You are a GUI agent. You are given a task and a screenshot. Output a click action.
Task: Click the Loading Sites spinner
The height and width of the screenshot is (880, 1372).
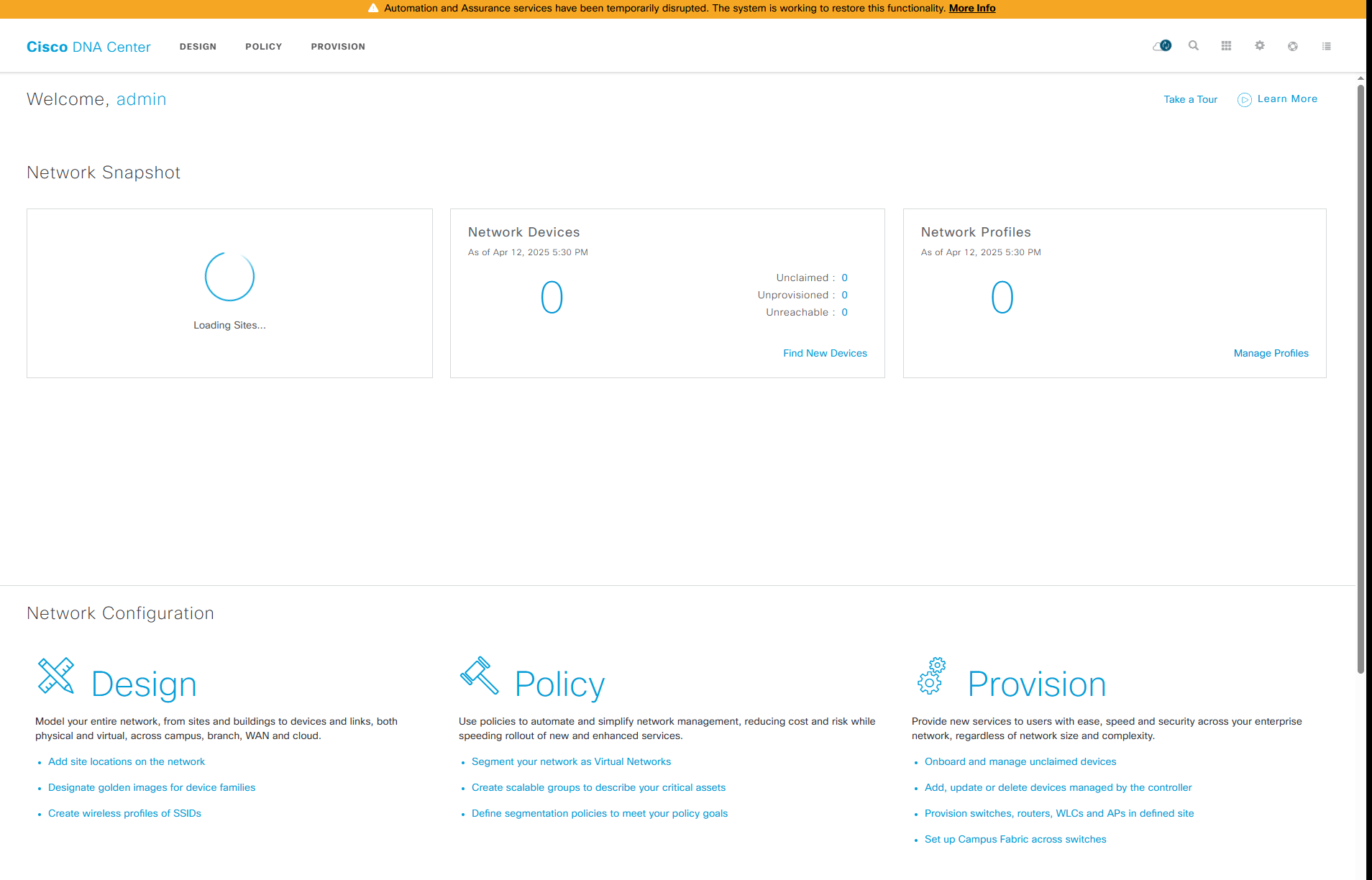(x=229, y=276)
